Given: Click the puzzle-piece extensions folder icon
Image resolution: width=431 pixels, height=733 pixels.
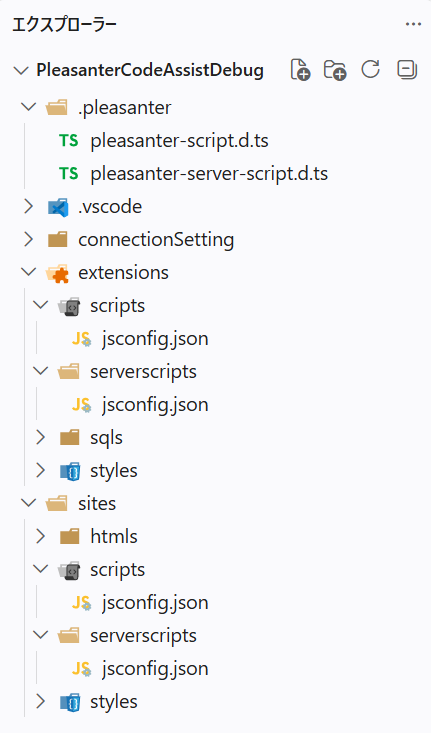Looking at the screenshot, I should point(57,273).
